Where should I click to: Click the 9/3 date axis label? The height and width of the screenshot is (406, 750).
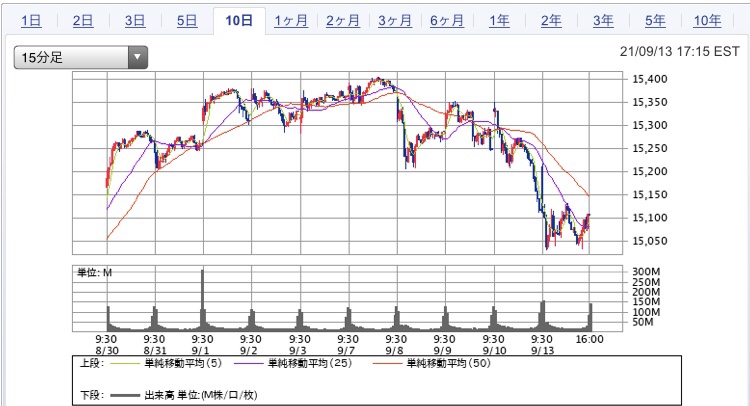pos(298,351)
